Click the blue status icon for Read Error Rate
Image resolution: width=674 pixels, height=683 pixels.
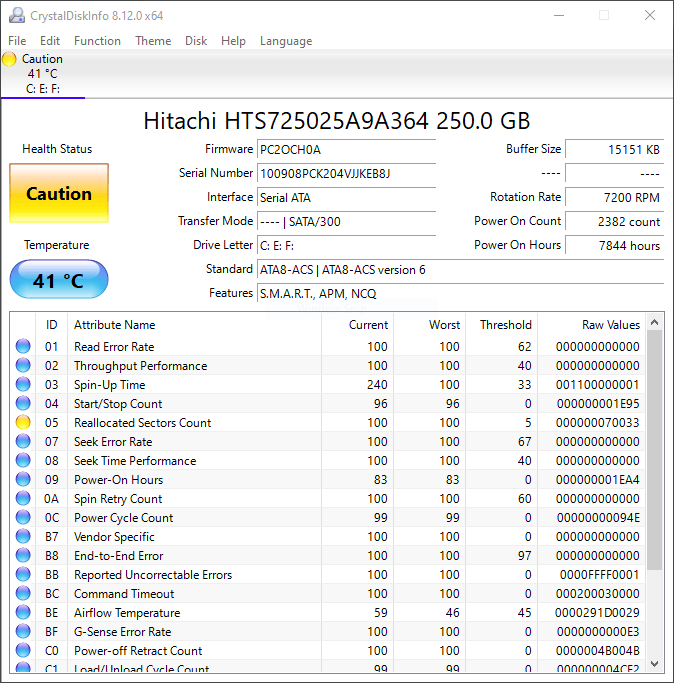click(23, 346)
